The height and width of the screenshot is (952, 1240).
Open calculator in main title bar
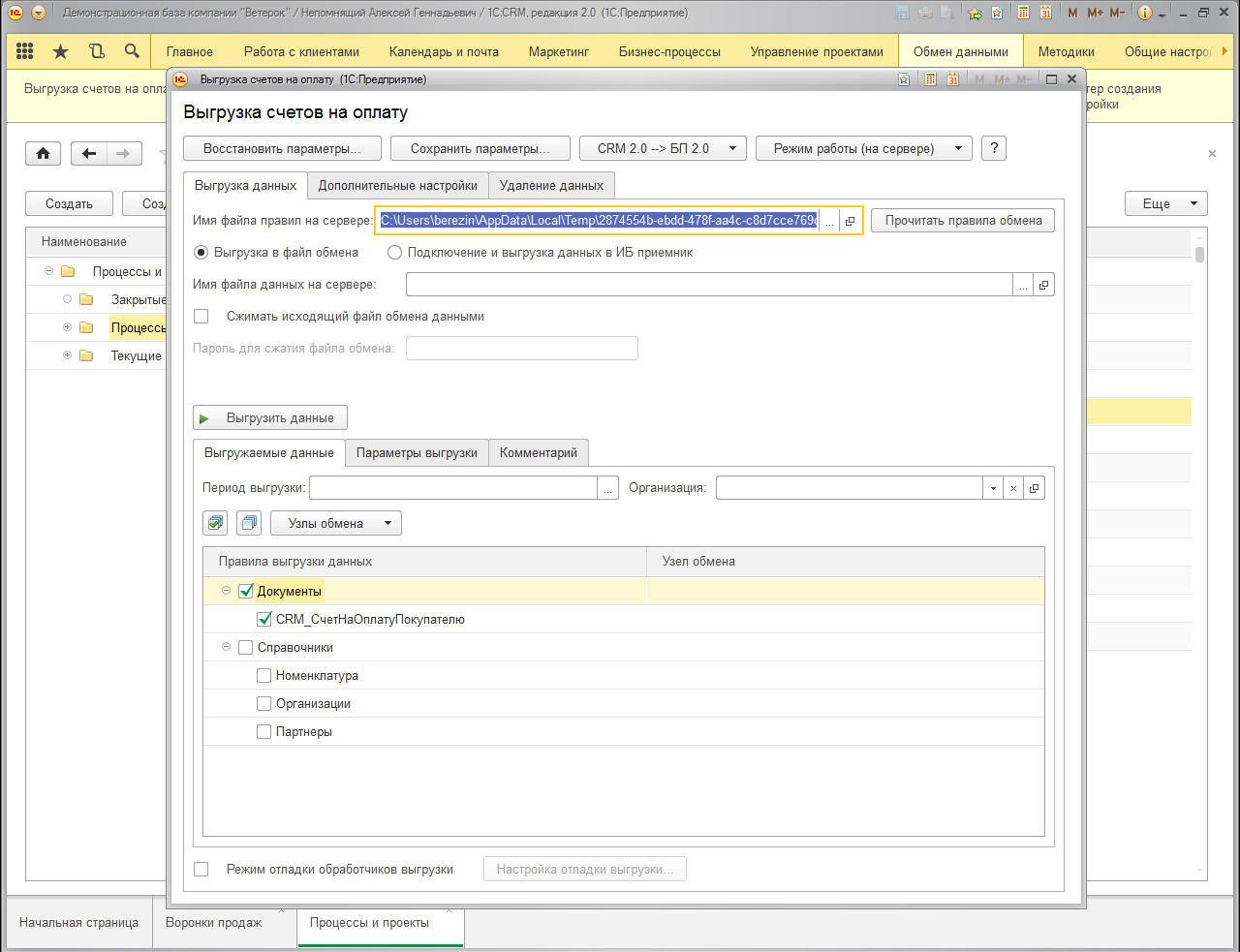(x=1023, y=13)
